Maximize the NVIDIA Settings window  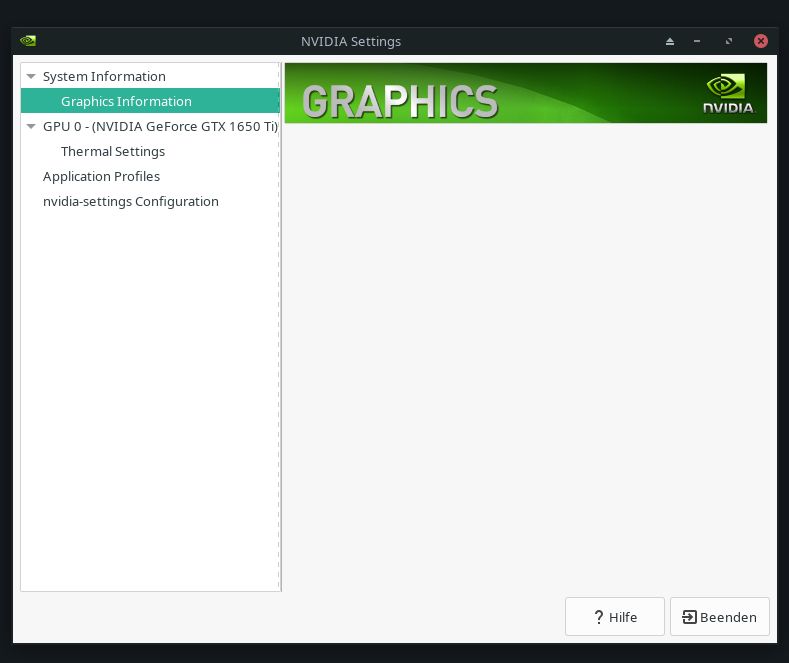point(729,41)
